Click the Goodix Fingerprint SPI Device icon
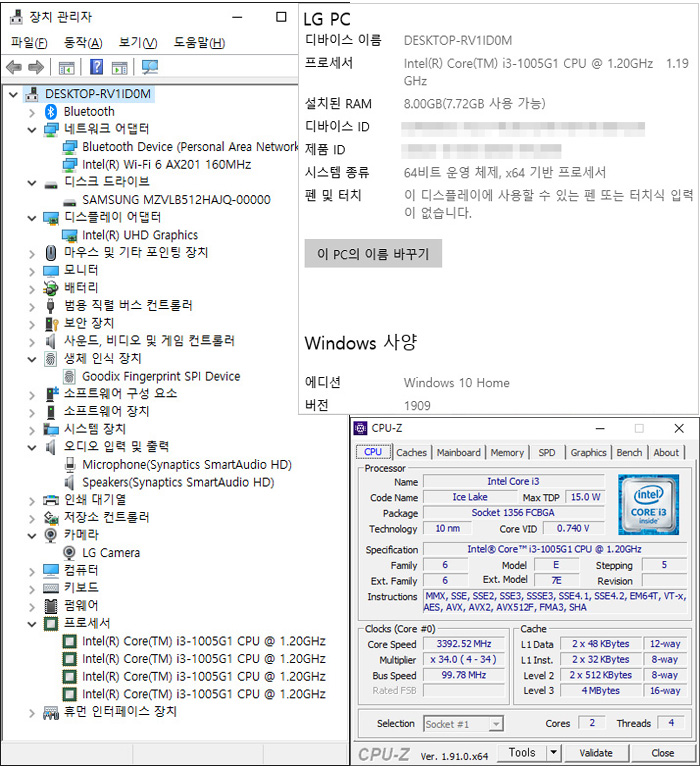The height and width of the screenshot is (768, 700). point(70,377)
